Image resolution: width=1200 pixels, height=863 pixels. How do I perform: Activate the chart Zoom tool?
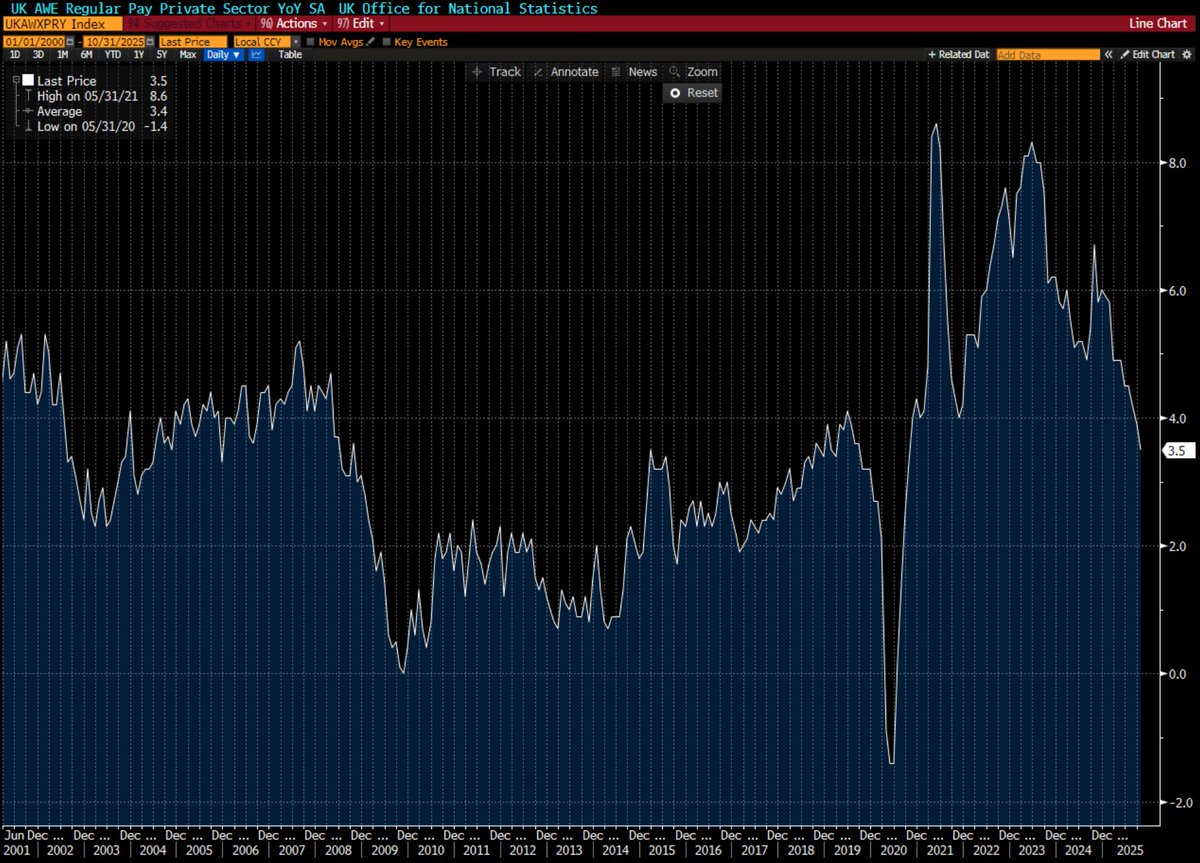click(x=693, y=72)
